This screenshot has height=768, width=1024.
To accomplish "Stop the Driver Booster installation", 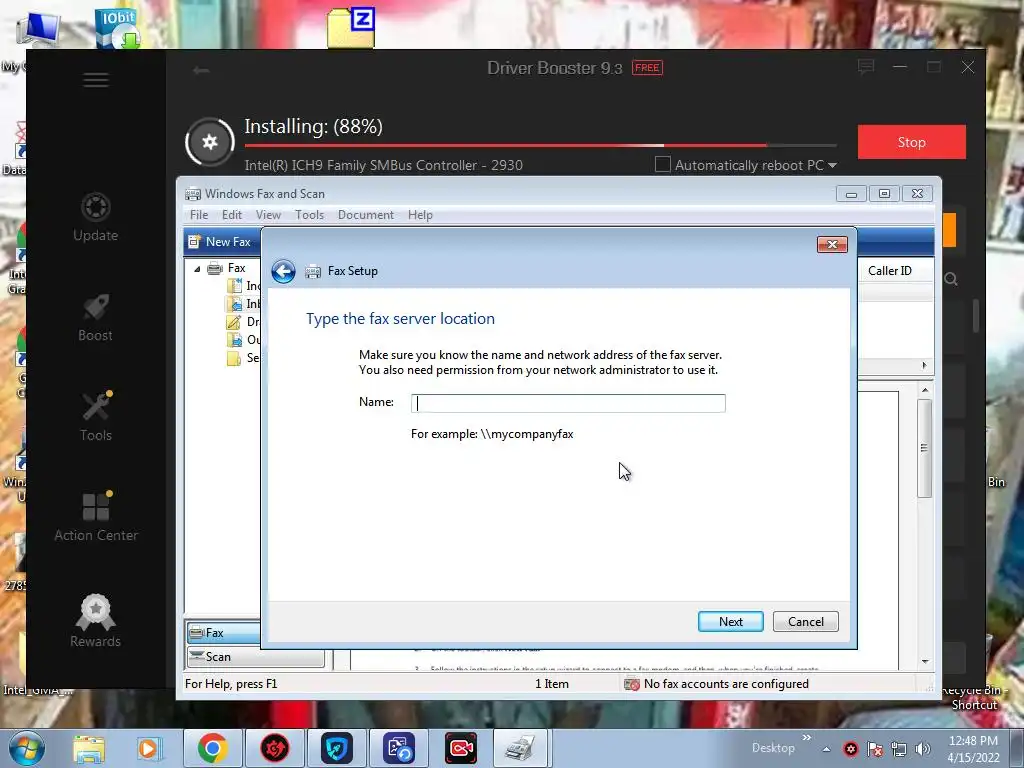I will [912, 142].
